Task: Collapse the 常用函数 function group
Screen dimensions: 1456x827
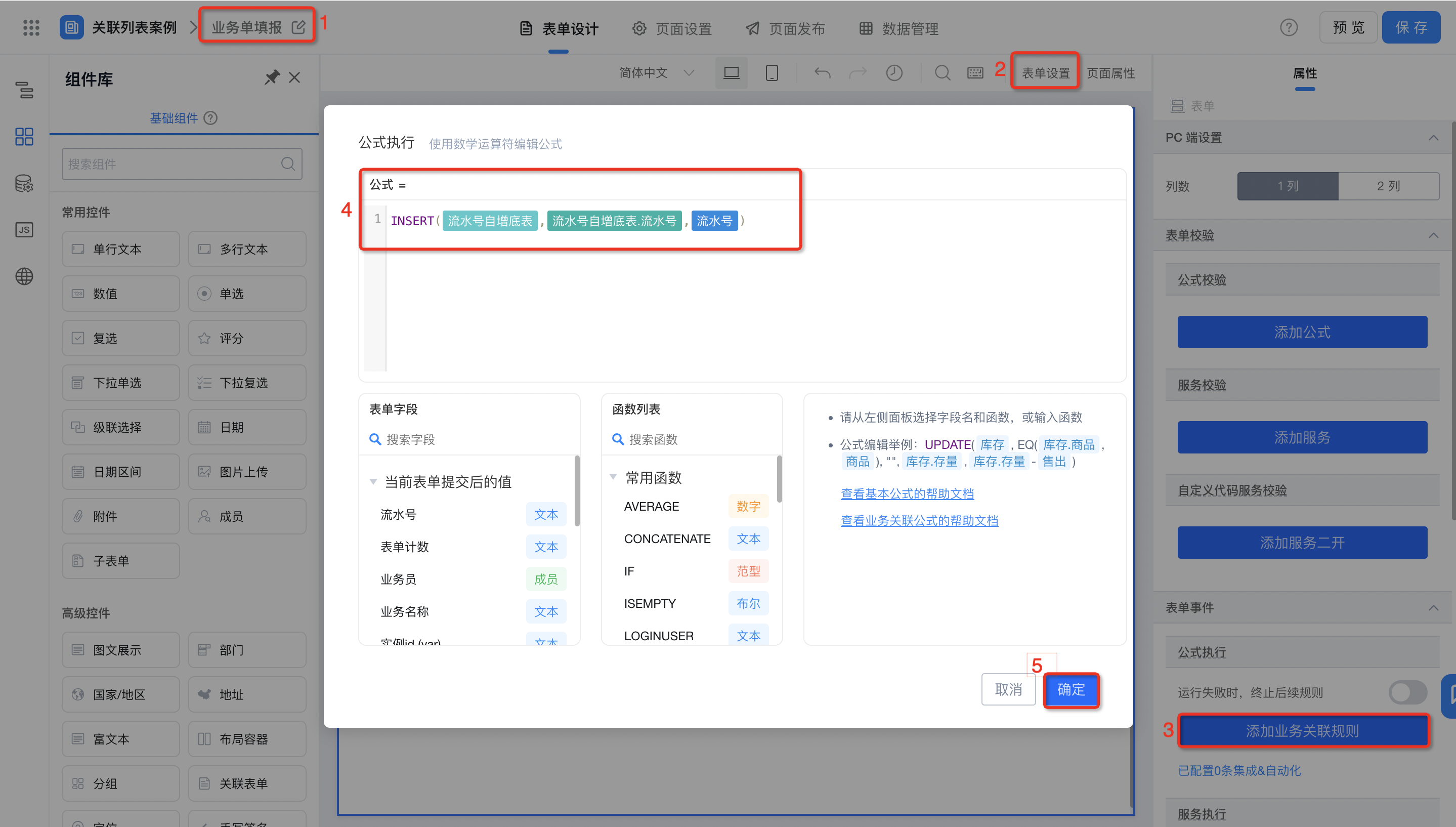Action: click(x=613, y=477)
